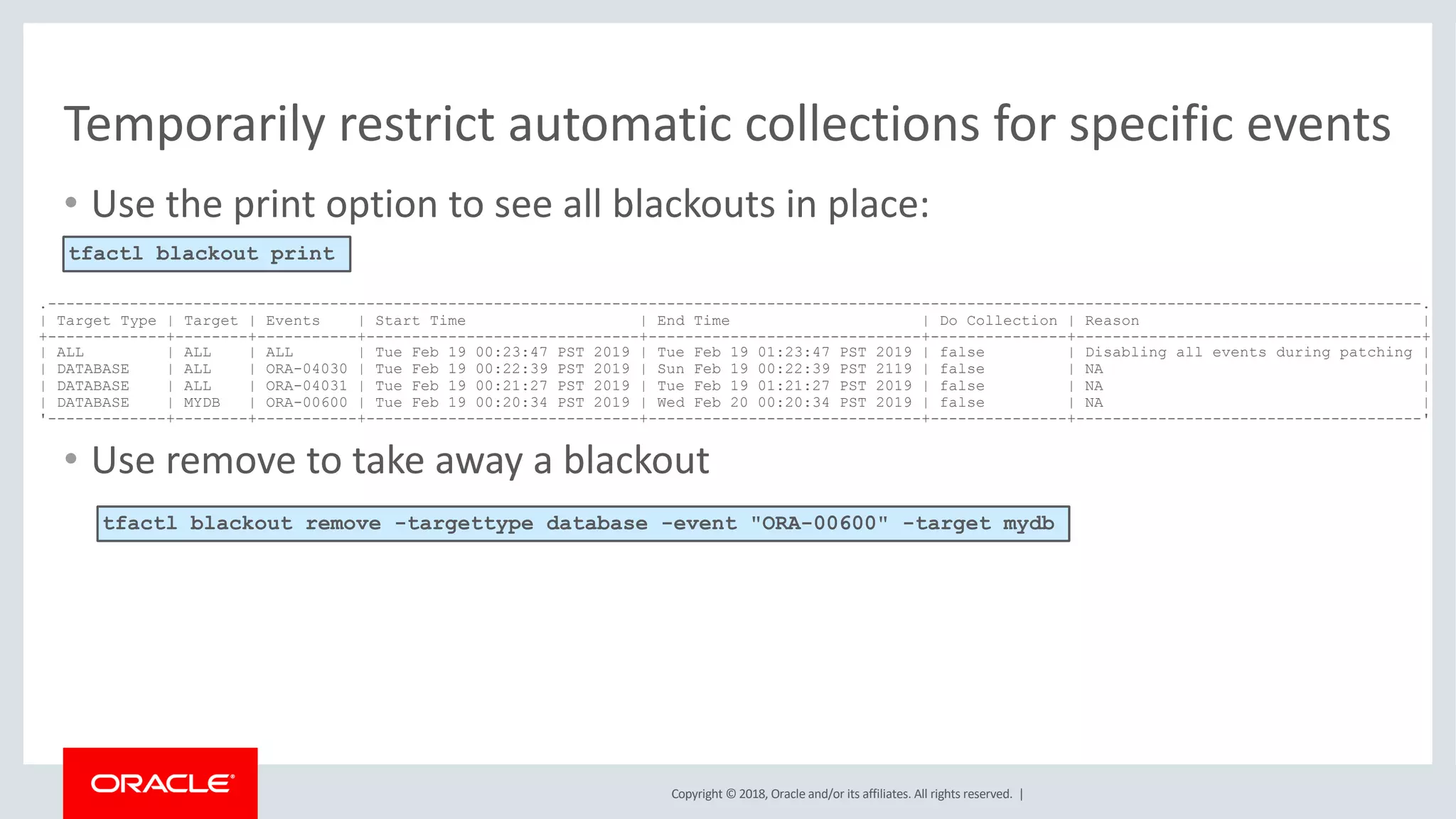Click the 'Target Type' column header
This screenshot has height=819, width=1456.
107,321
